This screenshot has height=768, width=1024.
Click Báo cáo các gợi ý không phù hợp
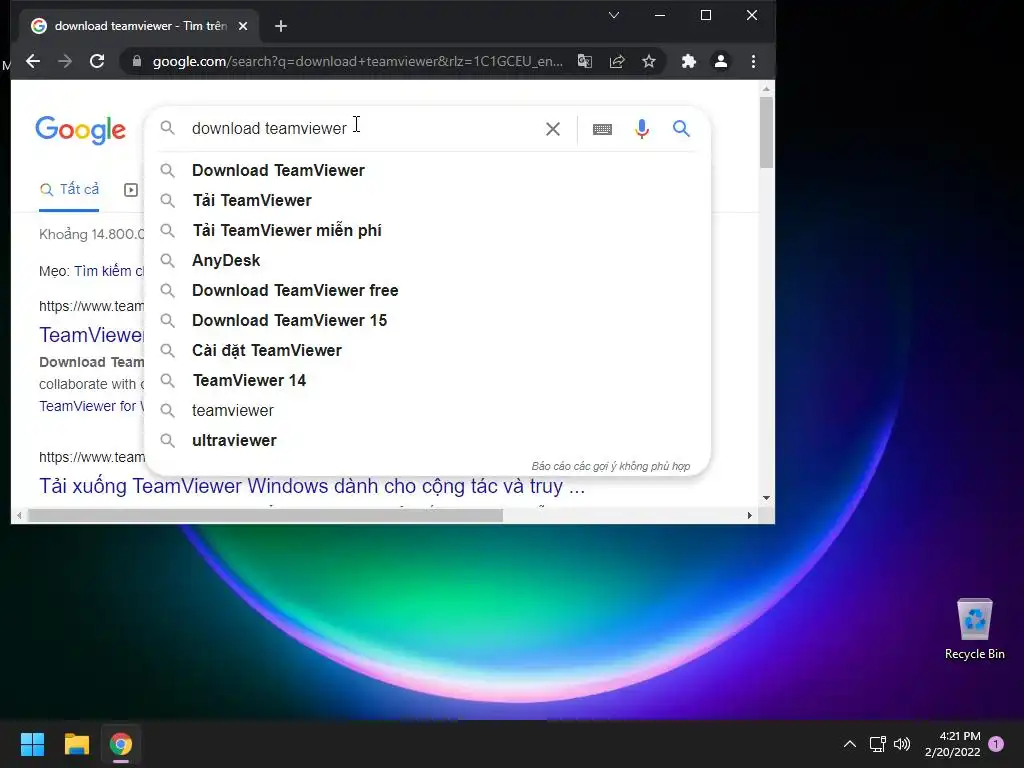click(611, 466)
